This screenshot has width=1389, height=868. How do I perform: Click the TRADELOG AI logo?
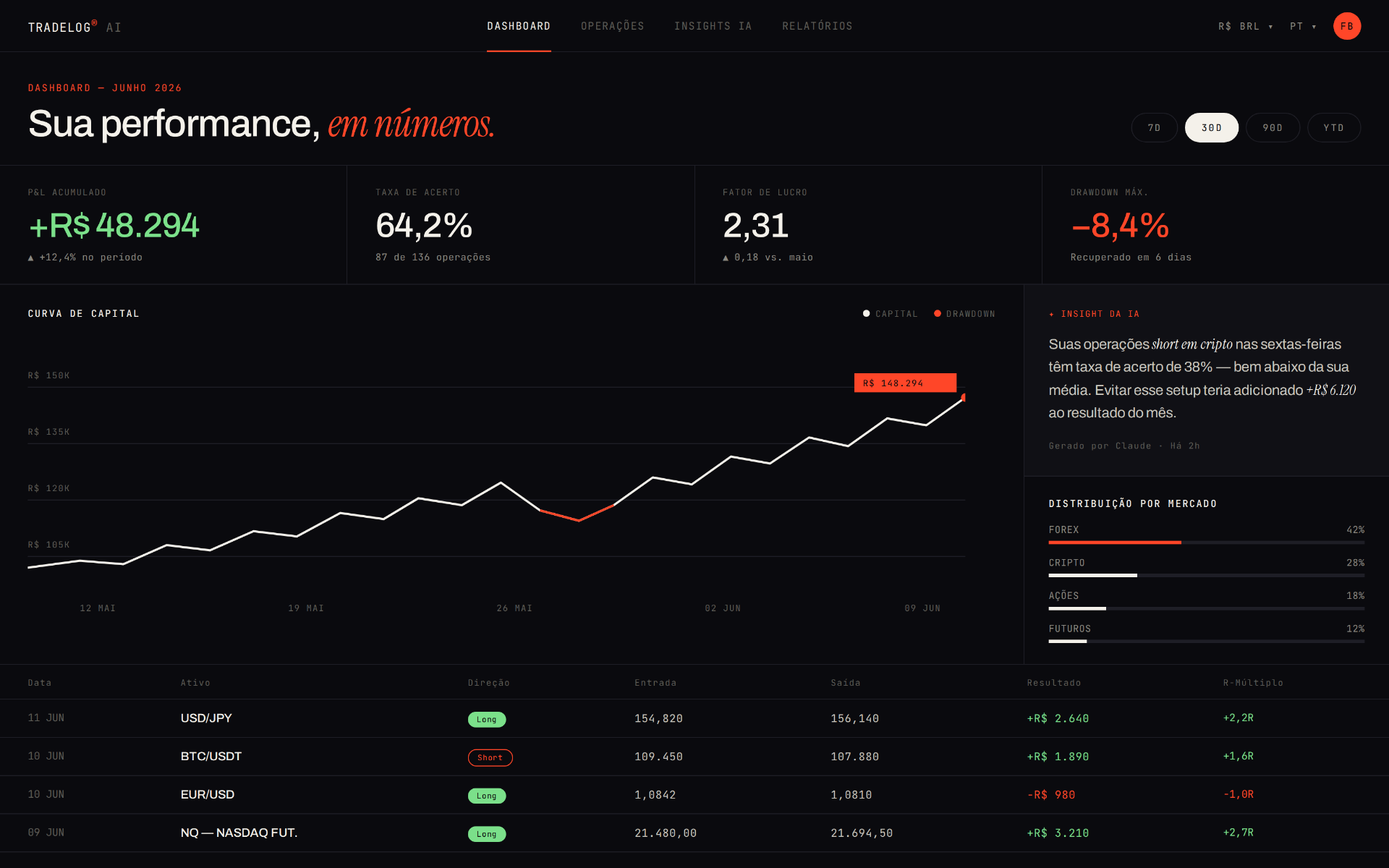75,27
